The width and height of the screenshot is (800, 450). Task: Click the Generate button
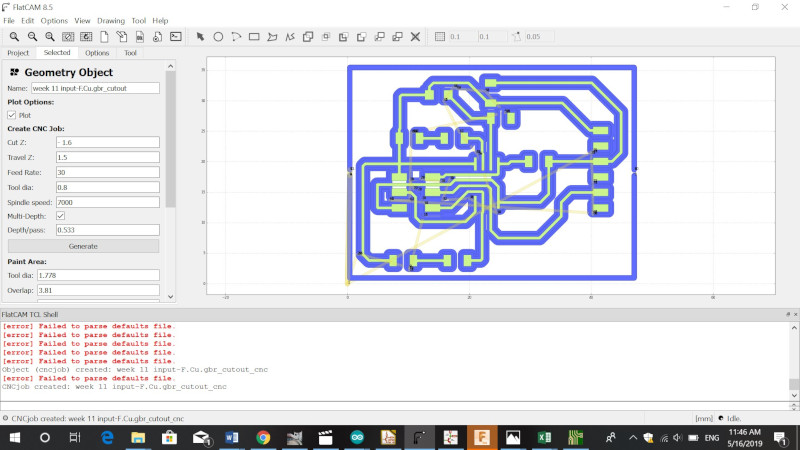click(x=83, y=246)
